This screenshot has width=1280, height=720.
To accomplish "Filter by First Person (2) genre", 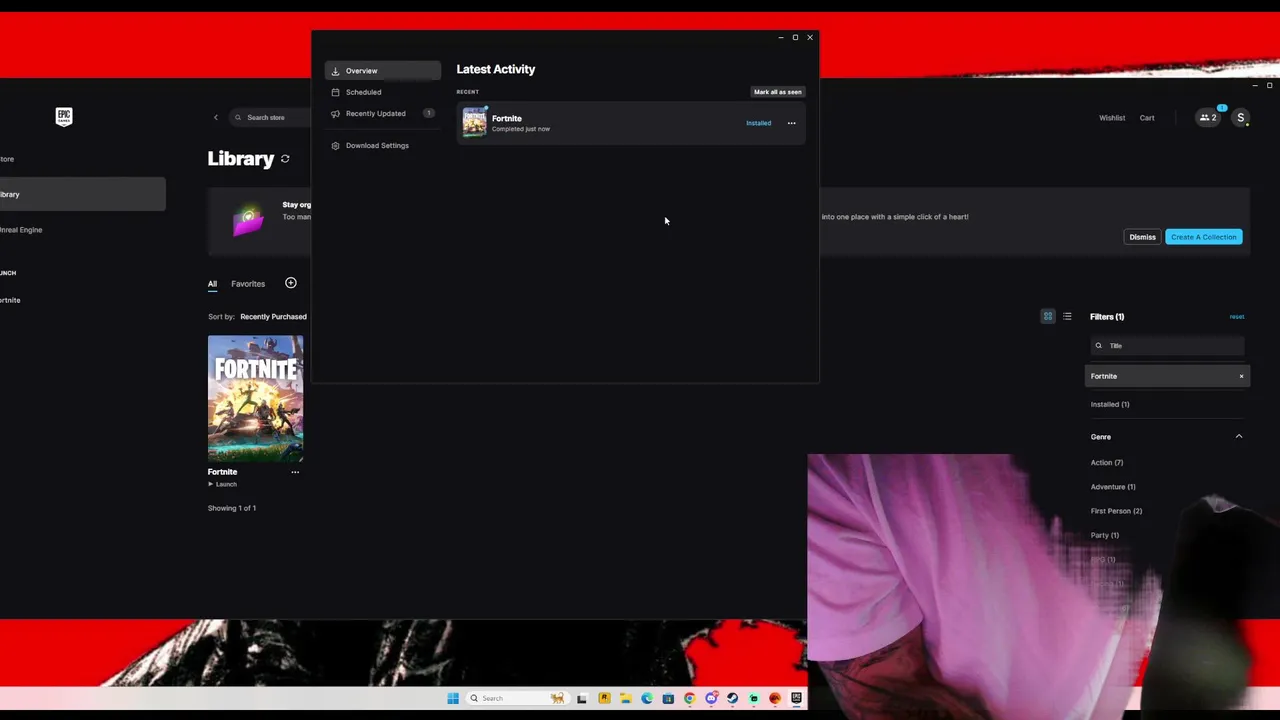I will [x=1116, y=511].
